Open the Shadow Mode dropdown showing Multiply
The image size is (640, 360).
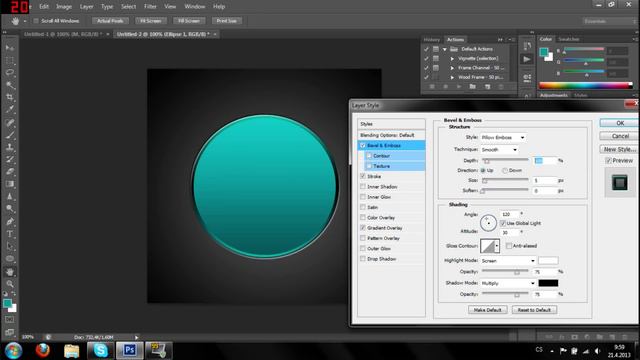508,283
